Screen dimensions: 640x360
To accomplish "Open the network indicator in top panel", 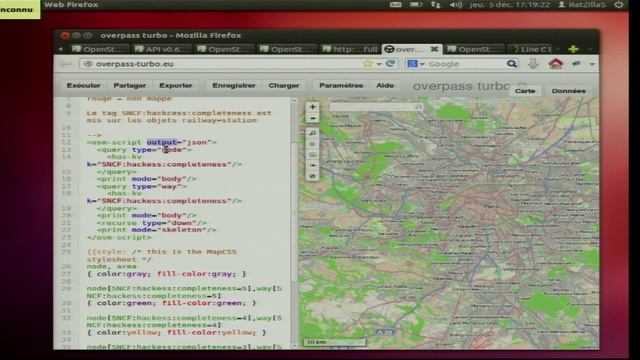I will coord(436,4).
